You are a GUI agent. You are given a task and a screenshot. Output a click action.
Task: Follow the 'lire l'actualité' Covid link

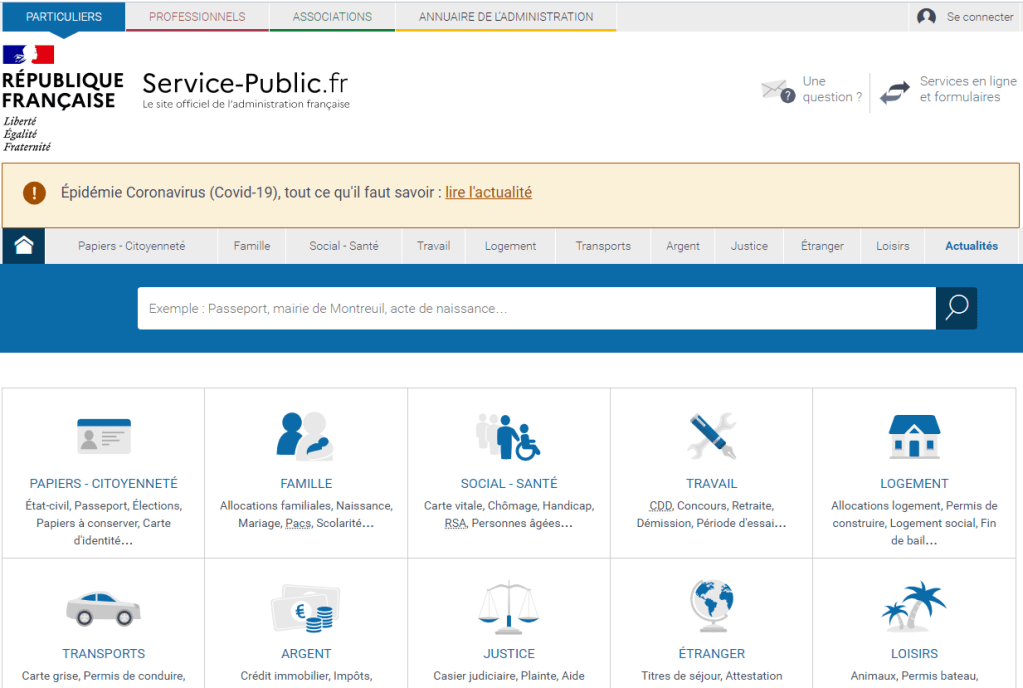pyautogui.click(x=488, y=193)
